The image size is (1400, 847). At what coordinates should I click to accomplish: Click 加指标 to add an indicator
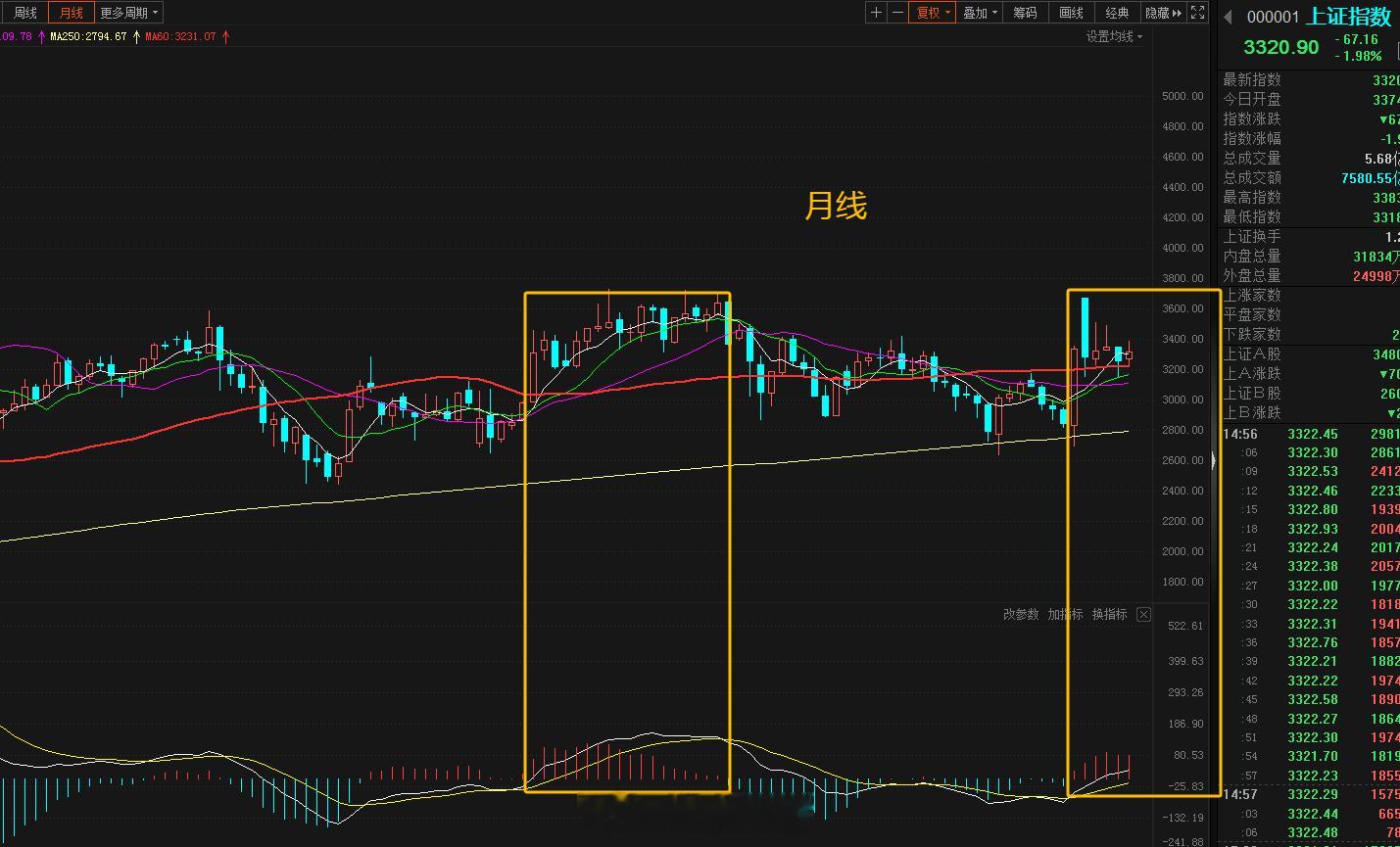point(1065,614)
